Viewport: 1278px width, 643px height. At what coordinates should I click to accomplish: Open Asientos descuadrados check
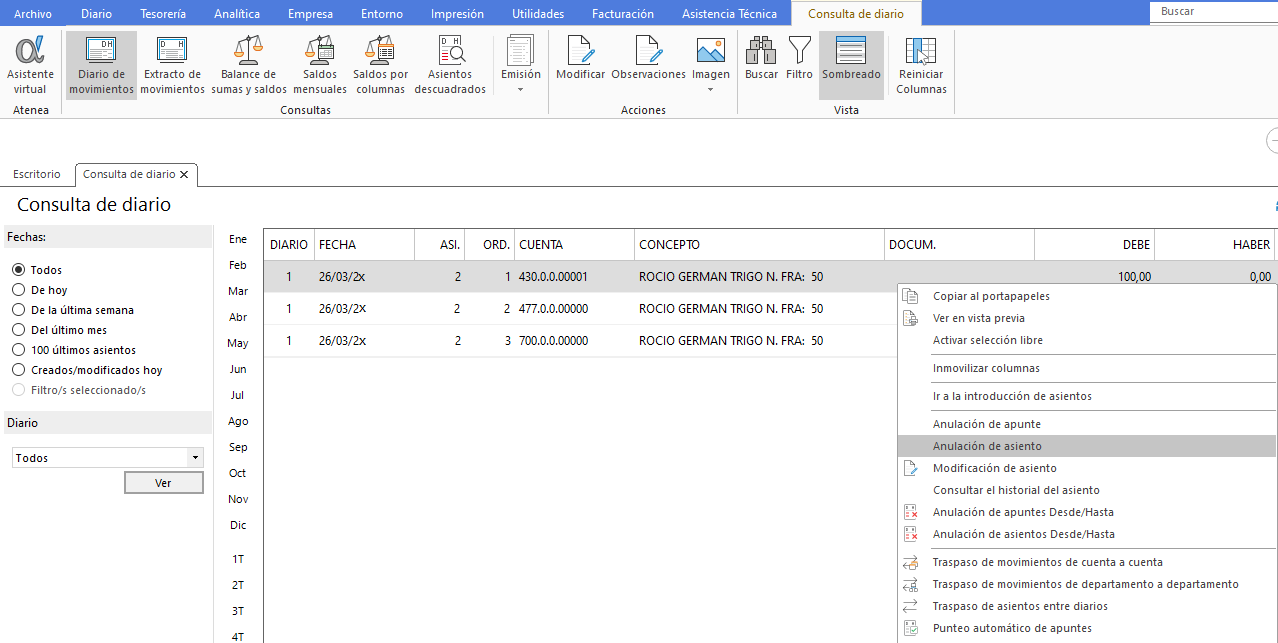pyautogui.click(x=450, y=65)
